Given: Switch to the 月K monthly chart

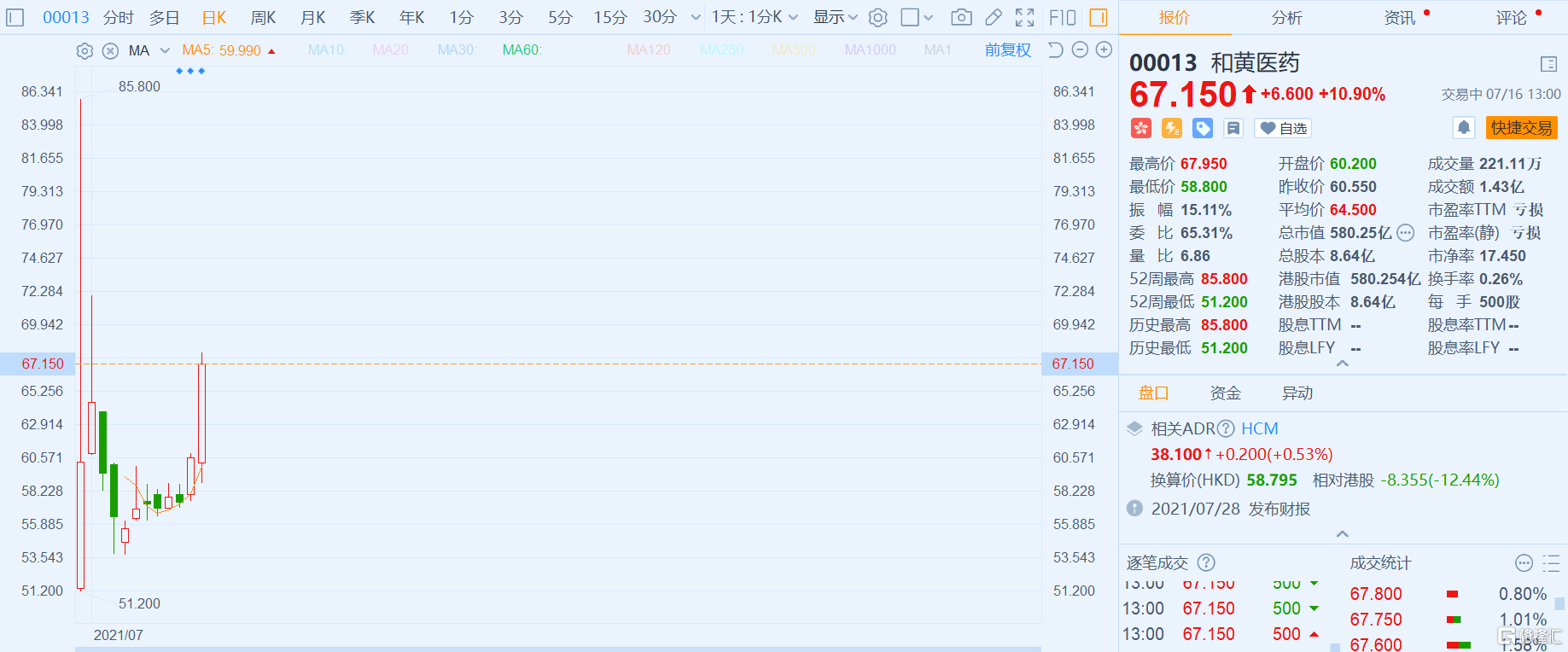Looking at the screenshot, I should point(313,17).
